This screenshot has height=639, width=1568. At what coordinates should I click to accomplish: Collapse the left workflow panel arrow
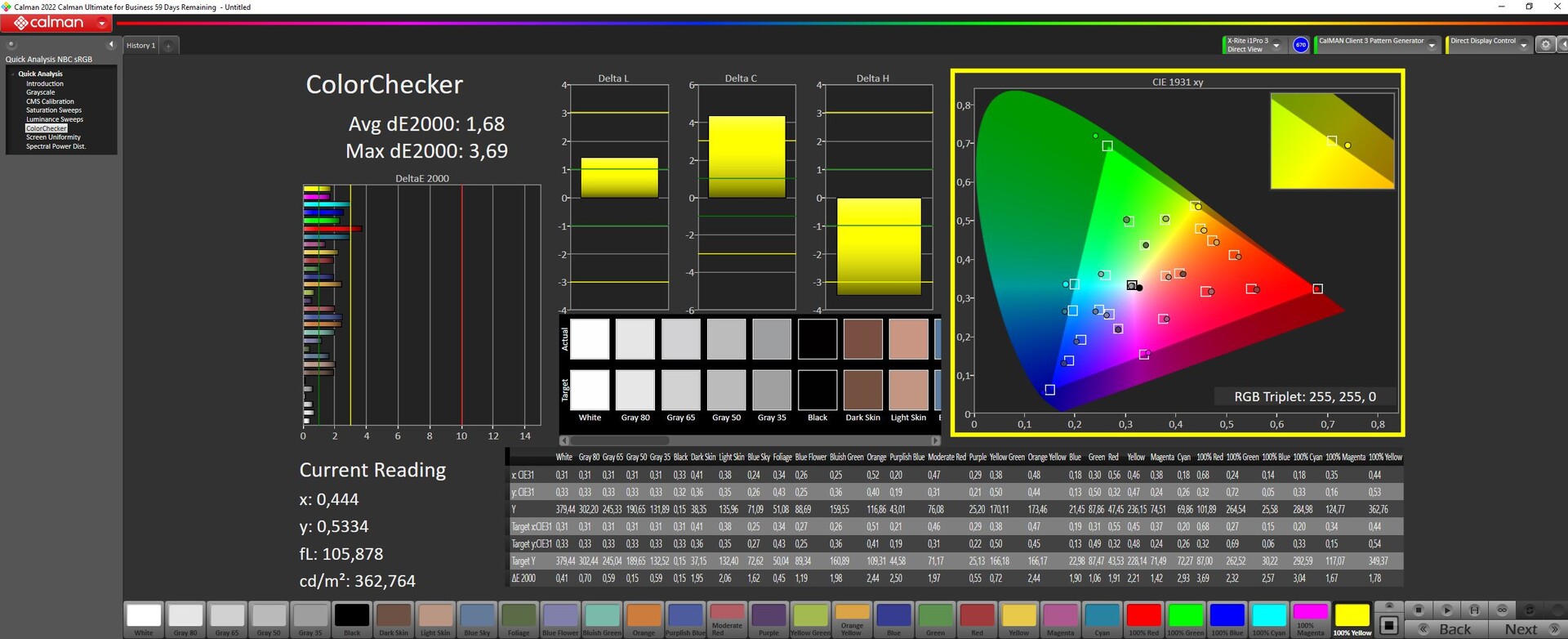click(x=111, y=44)
